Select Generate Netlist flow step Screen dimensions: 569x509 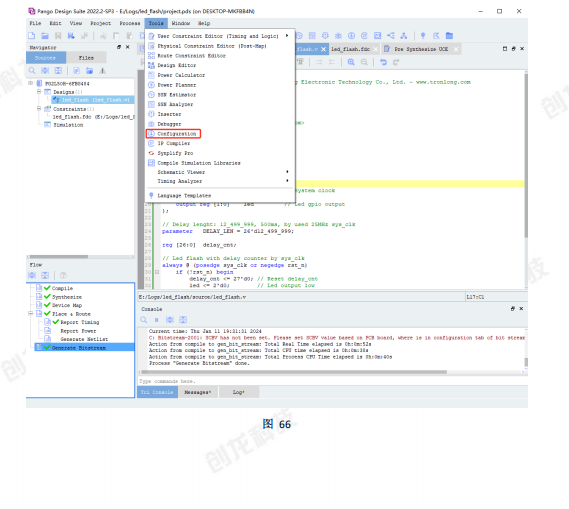[x=84, y=339]
